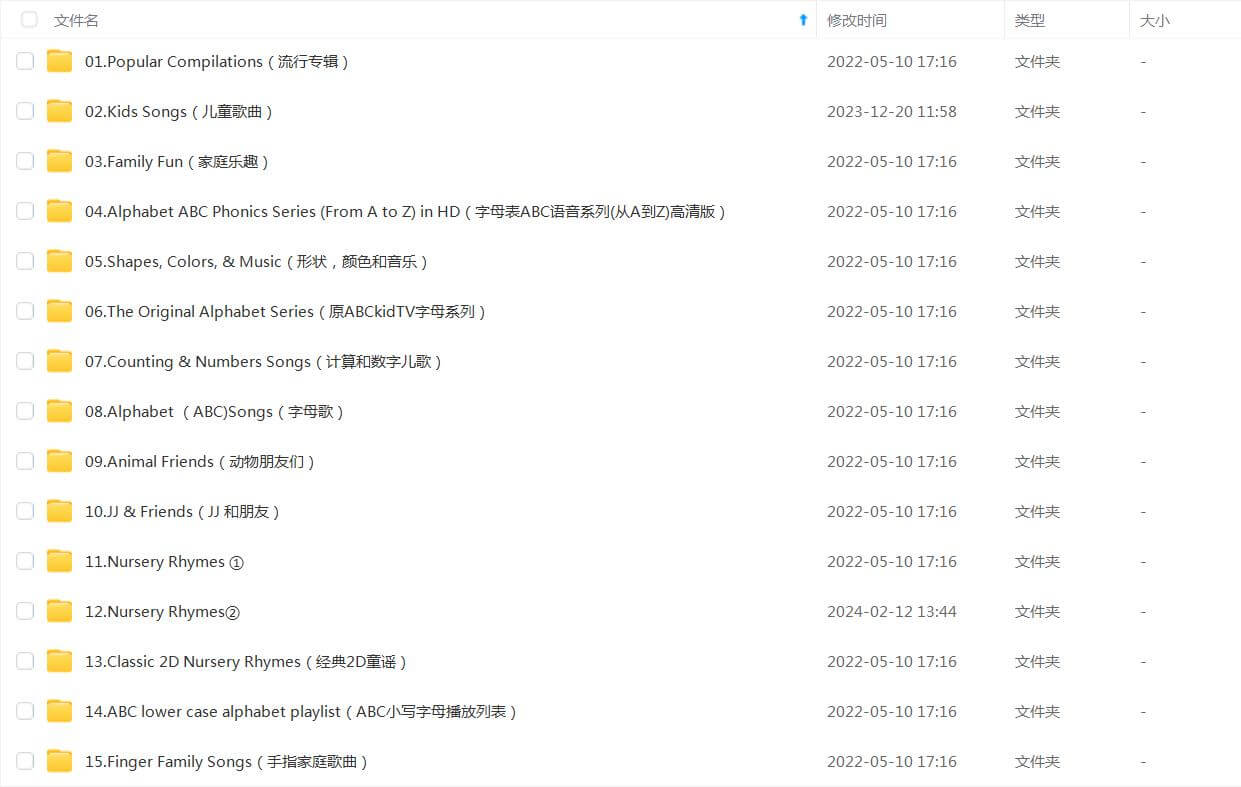Click the blue sort arrow in filename column

pos(803,20)
